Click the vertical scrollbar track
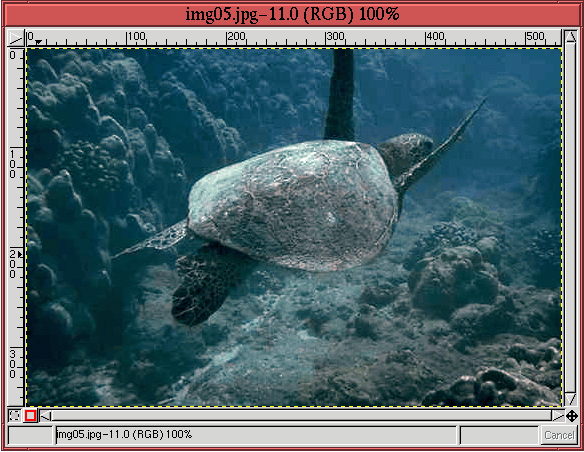Viewport: 584px width, 452px height. pyautogui.click(x=571, y=218)
